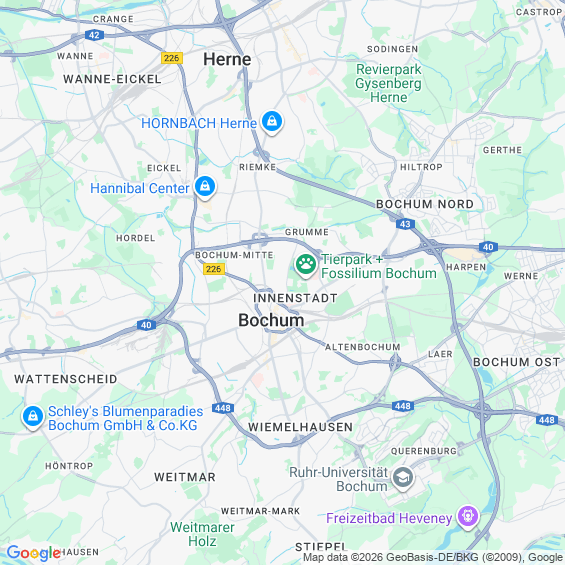Click the A42 highway shield near Crange
565x565 pixels.
(x=94, y=35)
